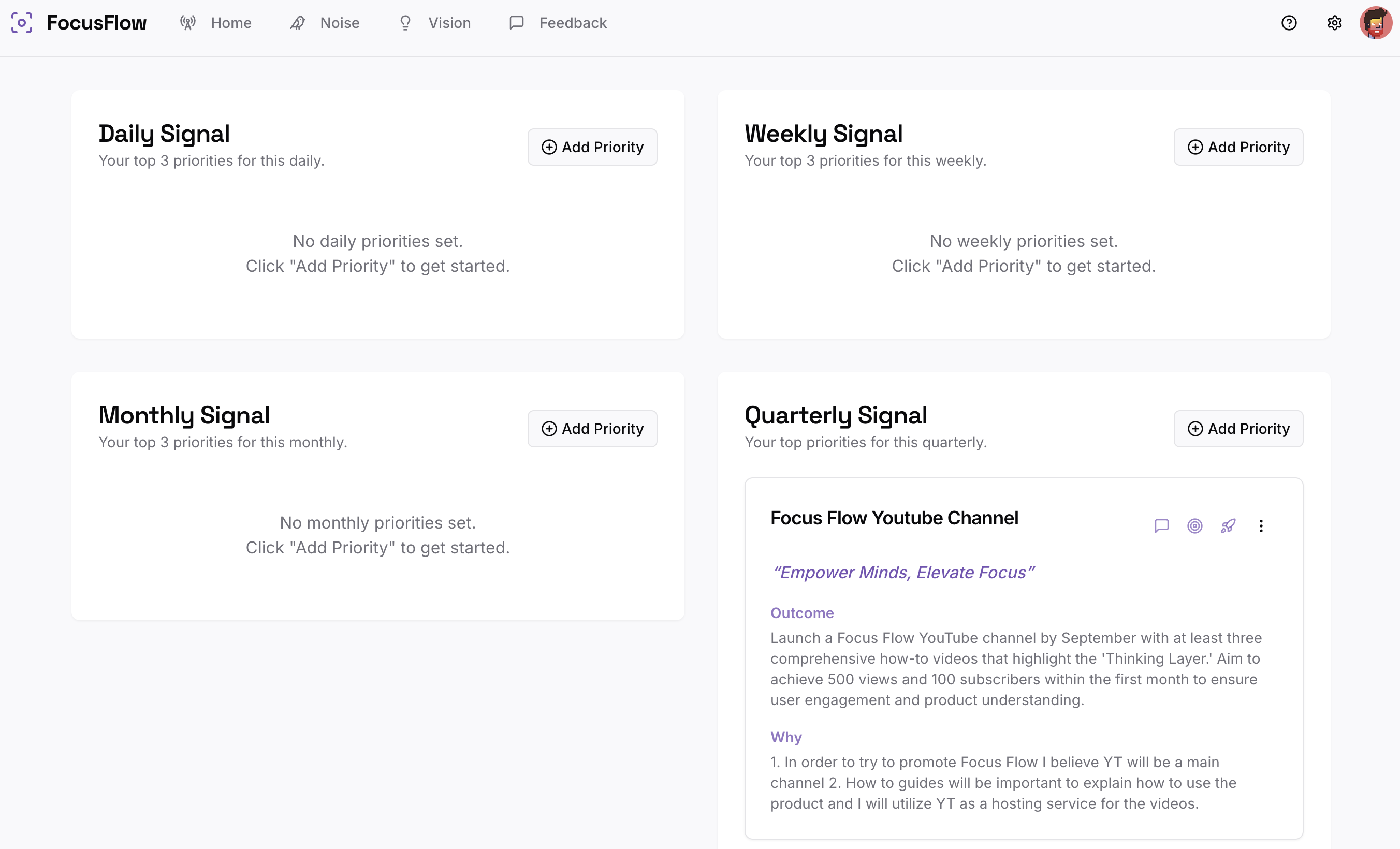Open the help question mark icon

coord(1289,23)
